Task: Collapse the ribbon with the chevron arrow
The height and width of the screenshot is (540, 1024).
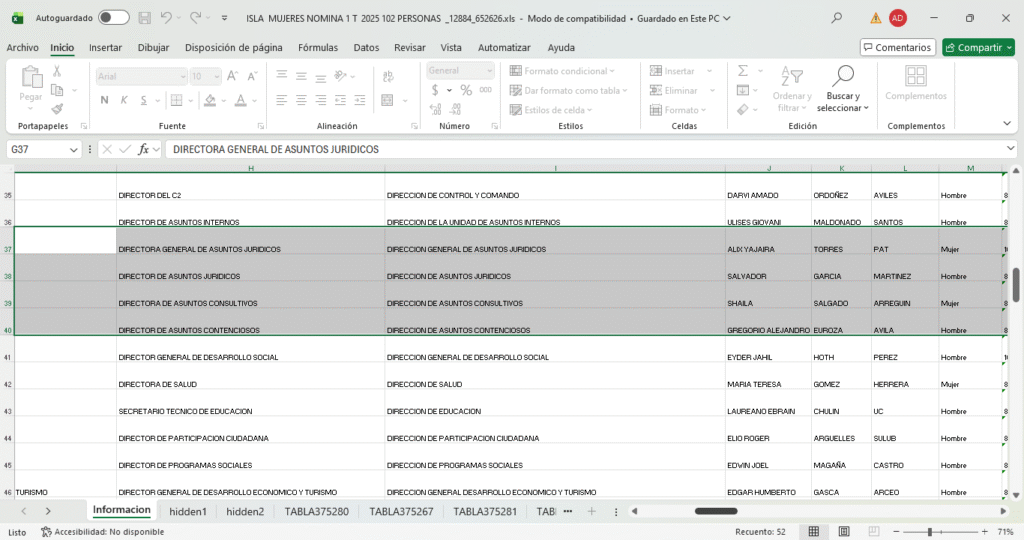Action: coord(1007,124)
